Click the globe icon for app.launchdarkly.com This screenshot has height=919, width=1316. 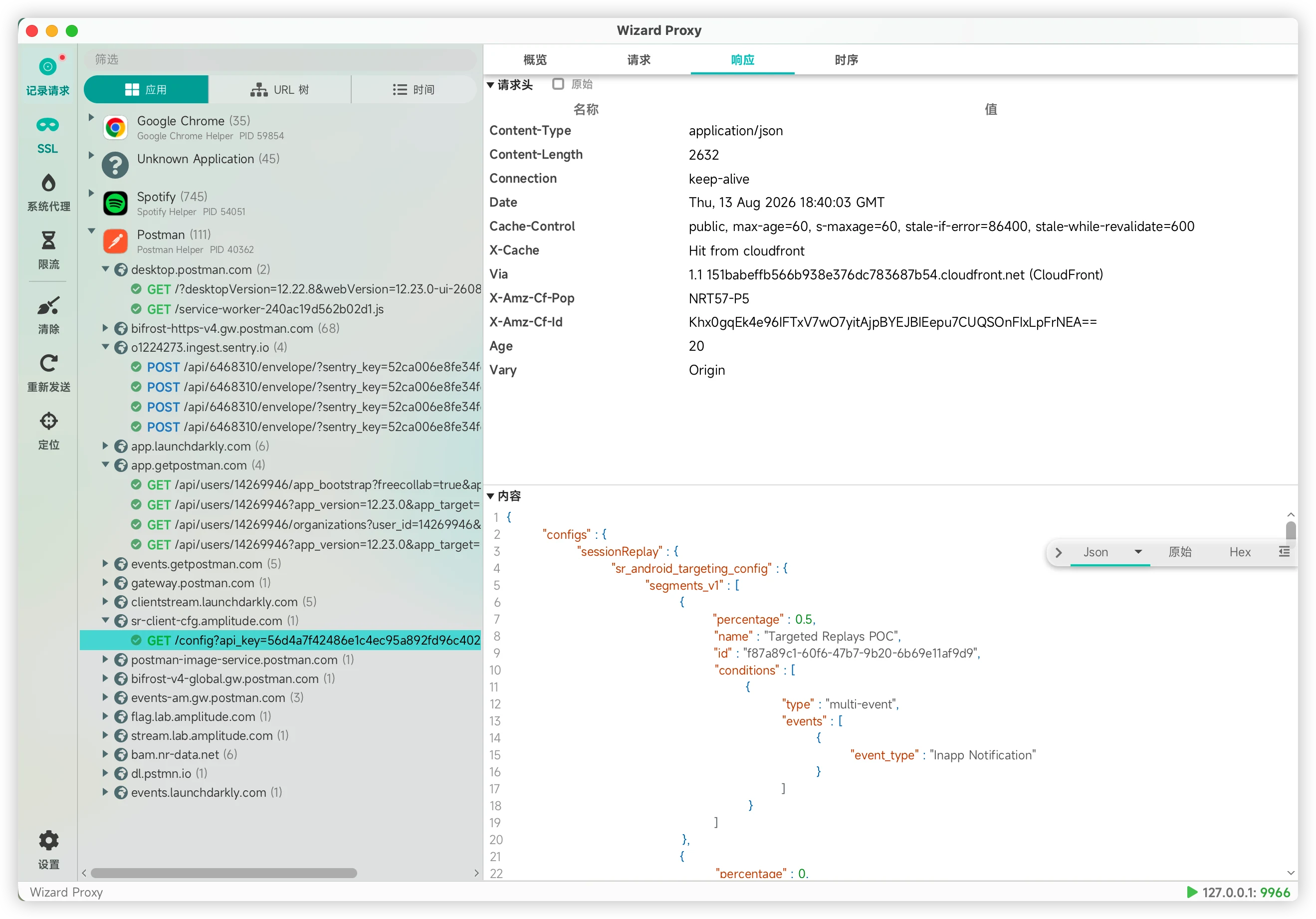[x=121, y=446]
